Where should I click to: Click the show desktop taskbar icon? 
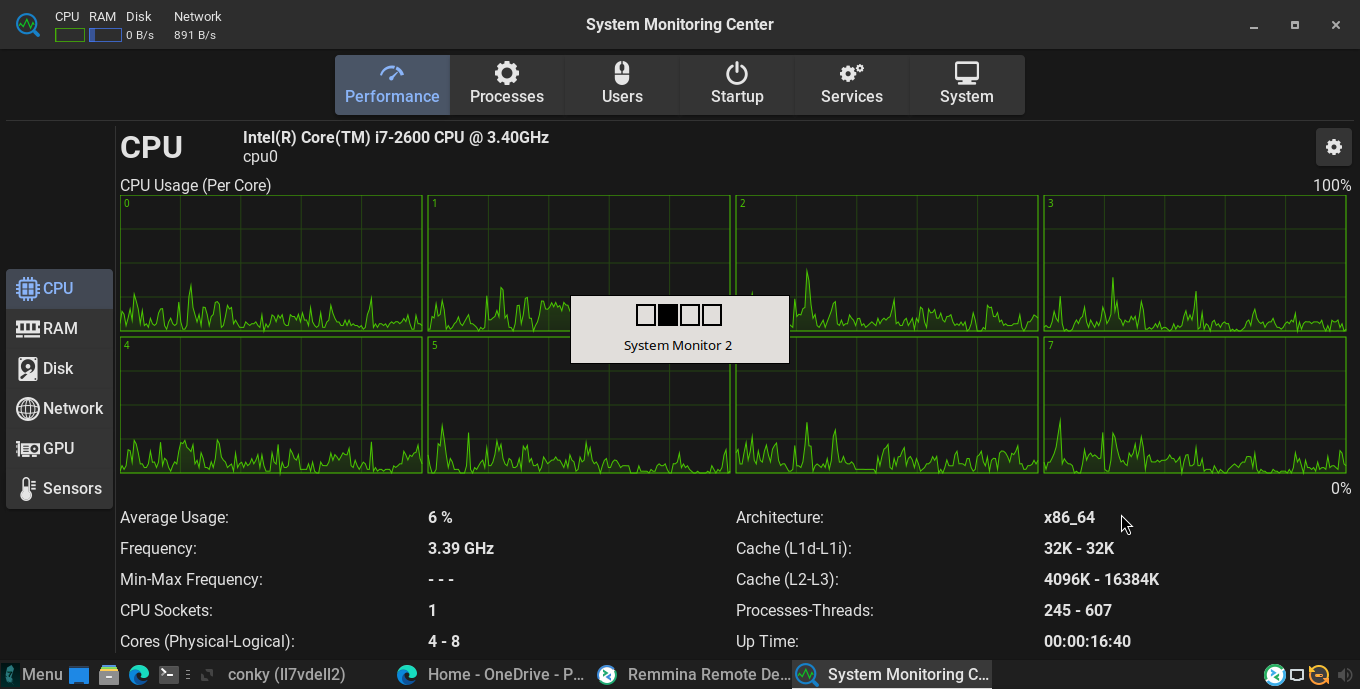(79, 675)
